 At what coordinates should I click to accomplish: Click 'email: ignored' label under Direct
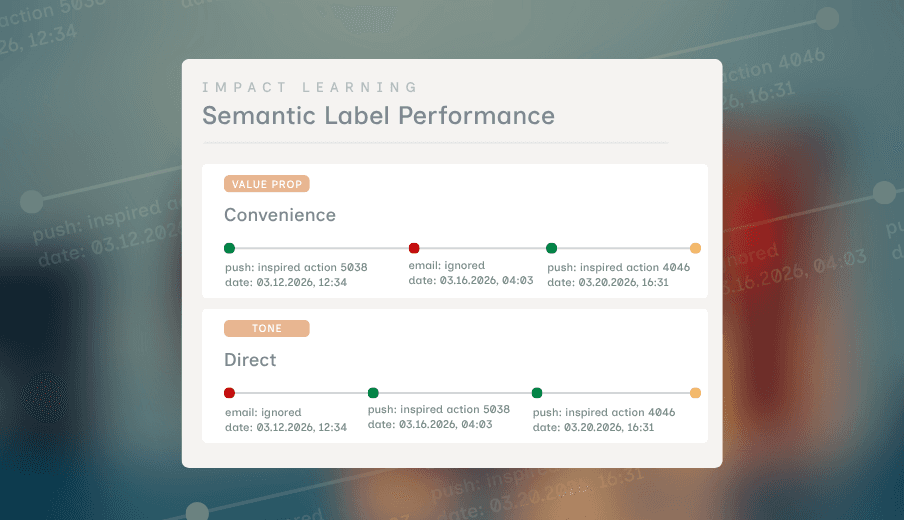click(263, 412)
